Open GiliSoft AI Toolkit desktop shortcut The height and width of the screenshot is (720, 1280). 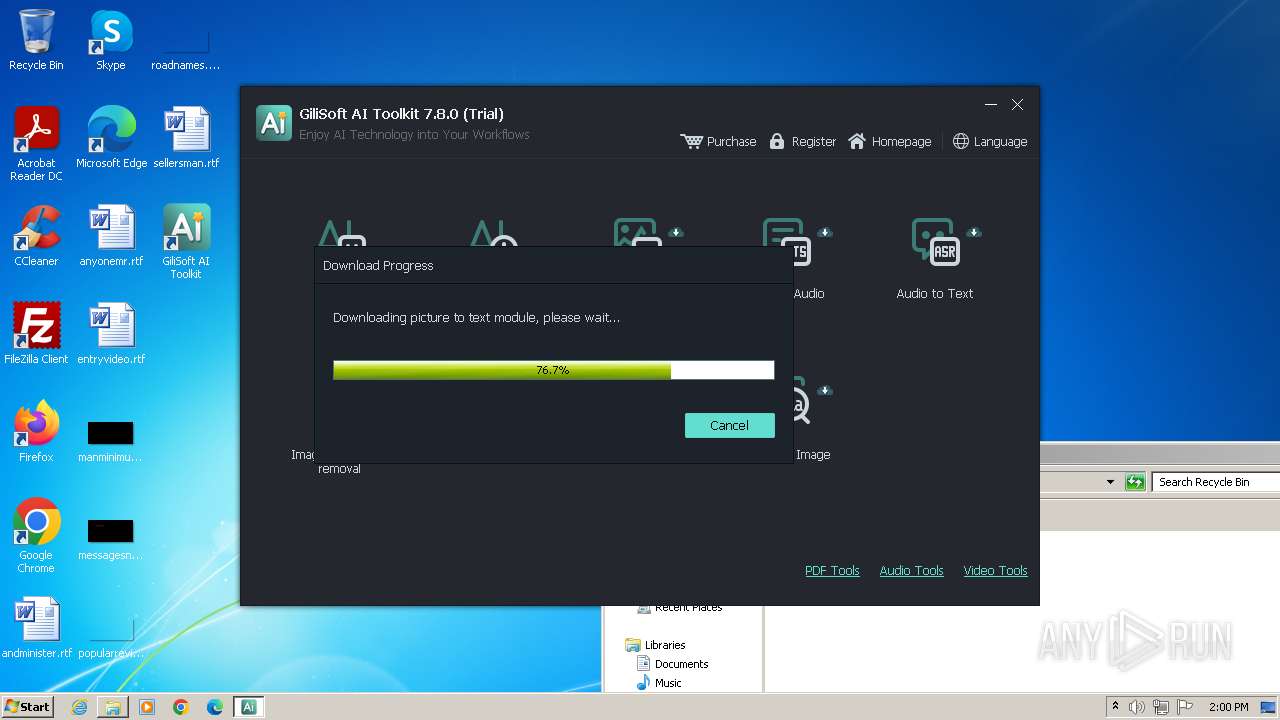click(x=186, y=242)
